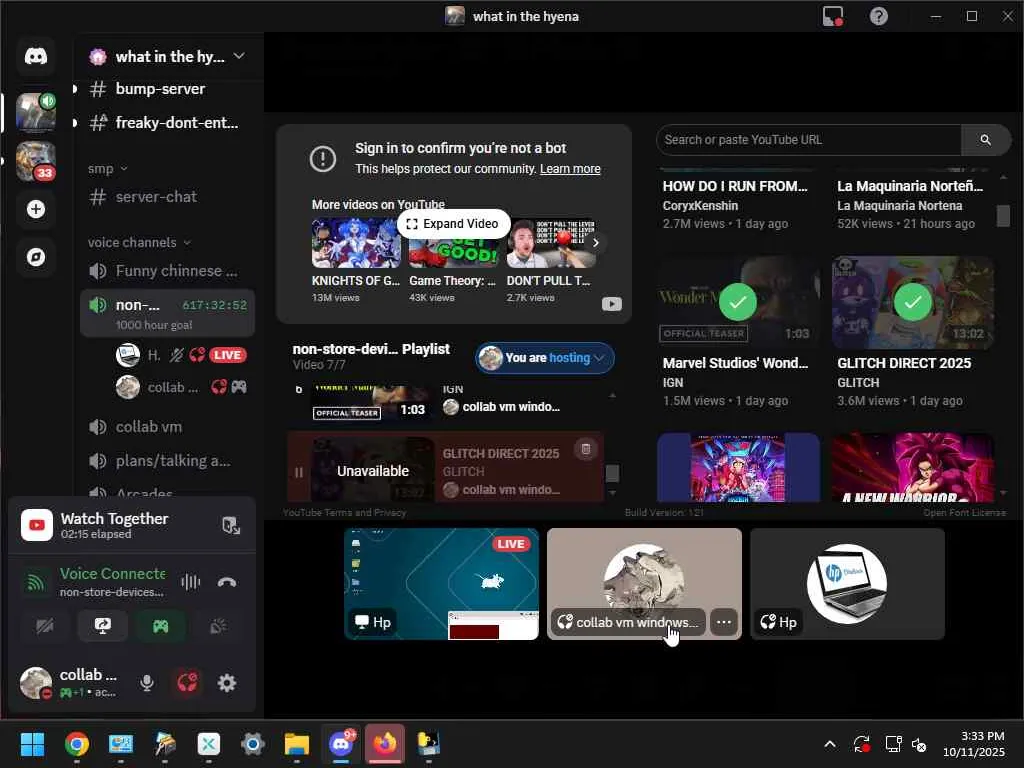The height and width of the screenshot is (768, 1024).
Task: Toggle deafen headphones button
Action: 187,683
